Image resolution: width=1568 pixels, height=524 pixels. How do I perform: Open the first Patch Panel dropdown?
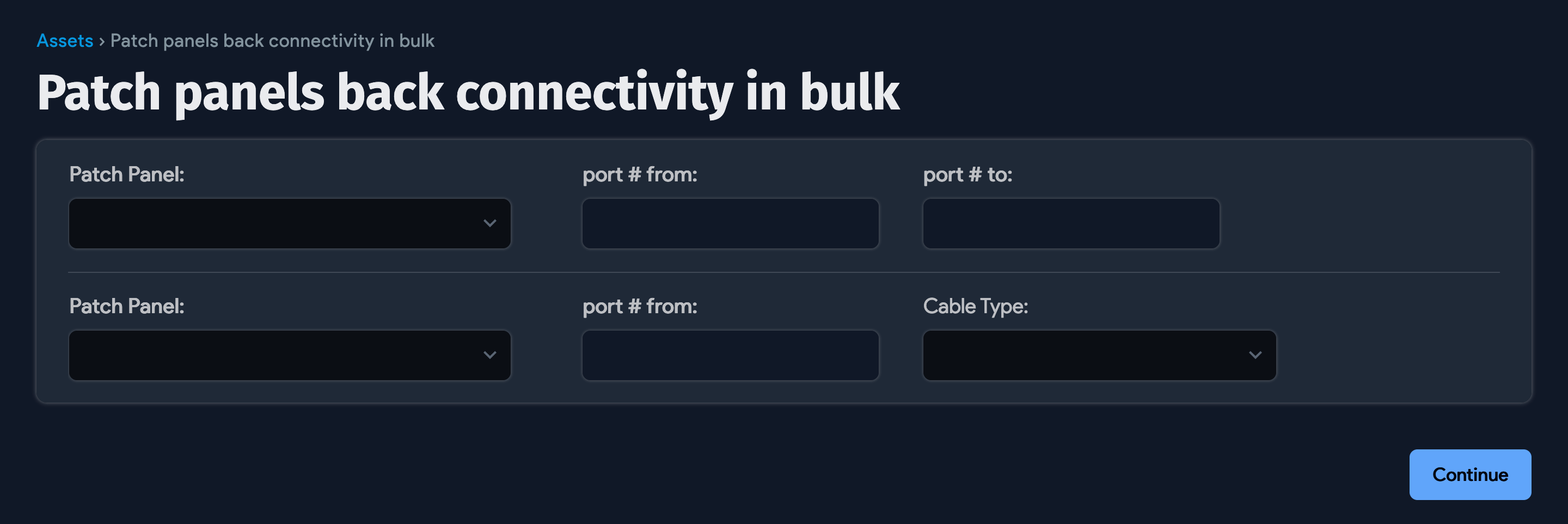tap(290, 223)
